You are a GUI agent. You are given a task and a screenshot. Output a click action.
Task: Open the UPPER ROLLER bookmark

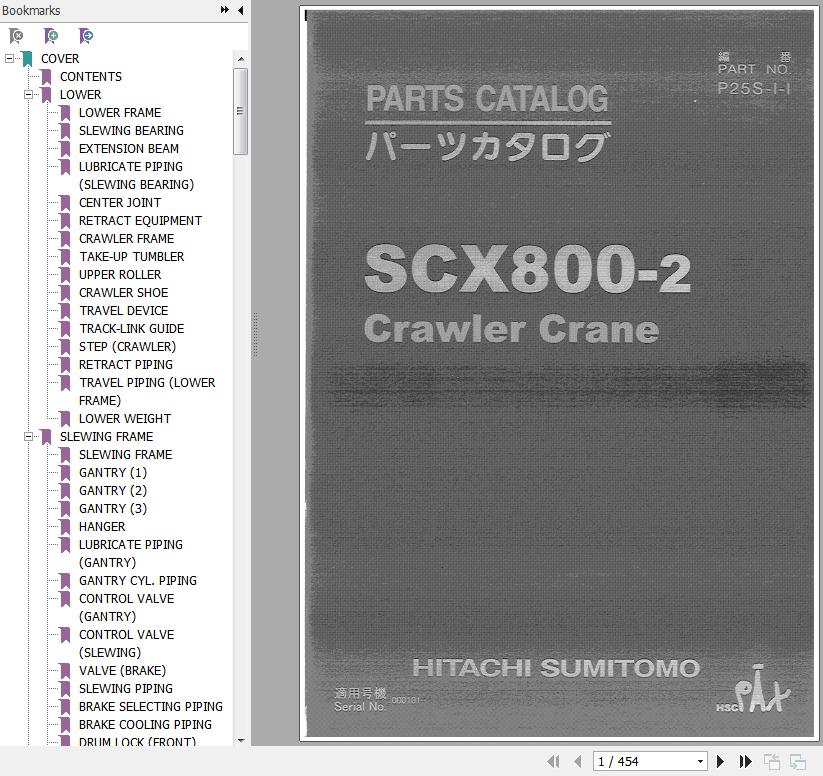point(120,275)
